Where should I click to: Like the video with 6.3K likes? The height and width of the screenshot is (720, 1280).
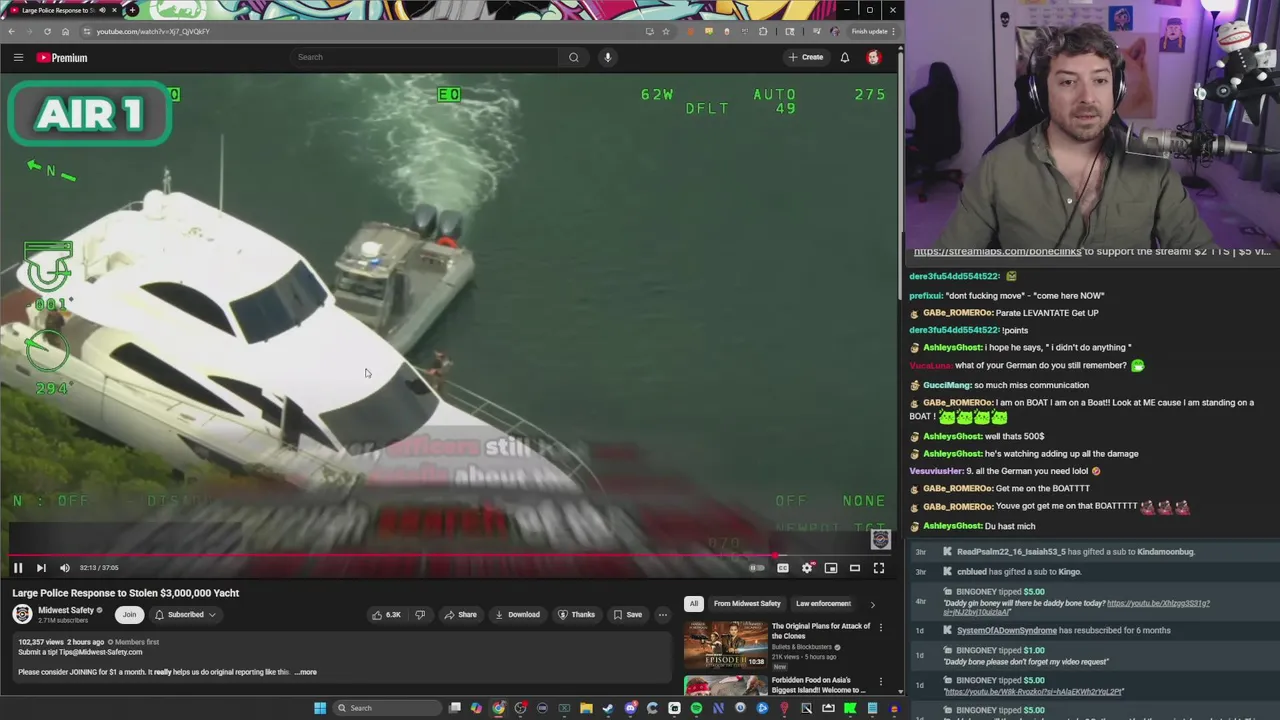(386, 614)
